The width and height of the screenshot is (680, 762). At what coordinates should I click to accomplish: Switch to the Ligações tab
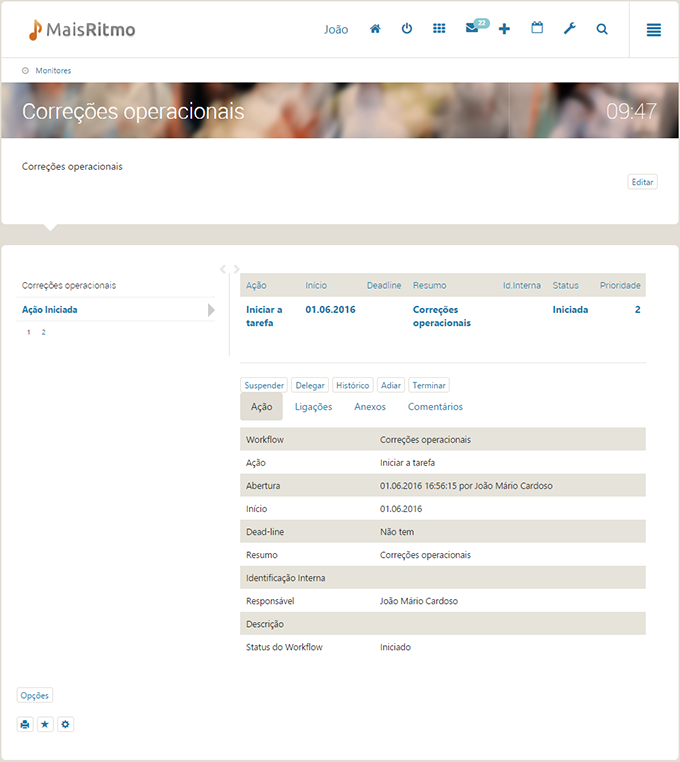(314, 407)
